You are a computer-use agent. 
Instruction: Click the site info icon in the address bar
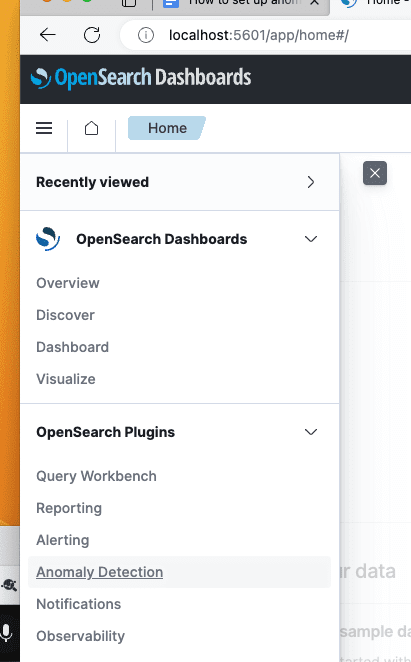click(x=146, y=35)
